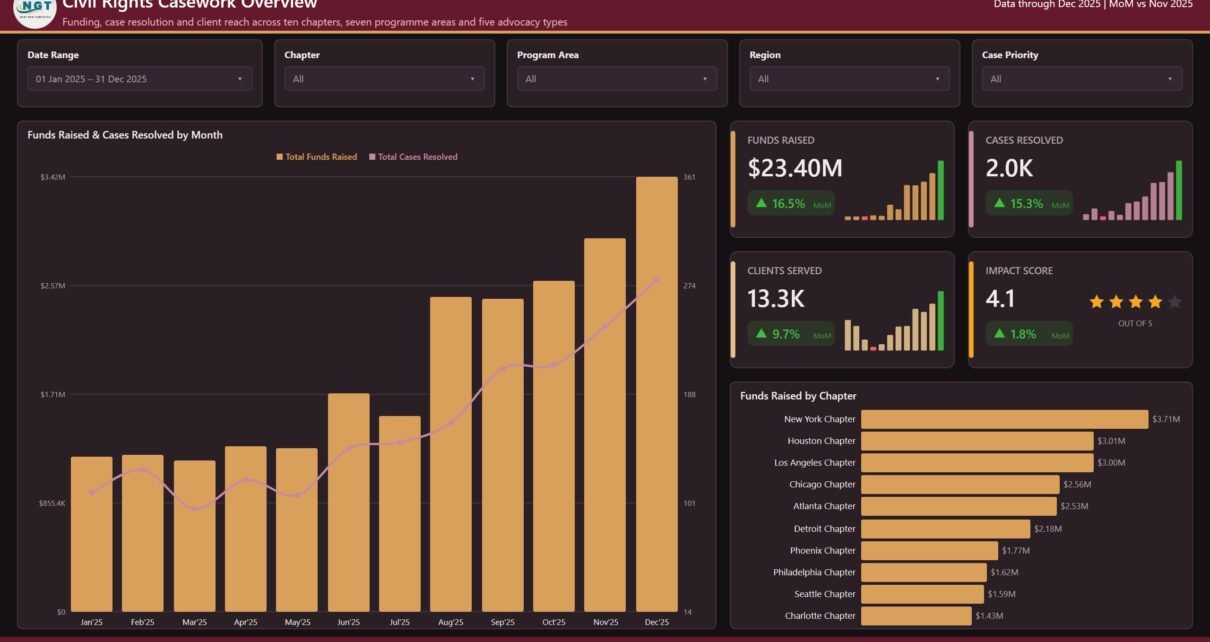Expand the Region filter dropdown
The width and height of the screenshot is (1210, 642).
pos(849,79)
